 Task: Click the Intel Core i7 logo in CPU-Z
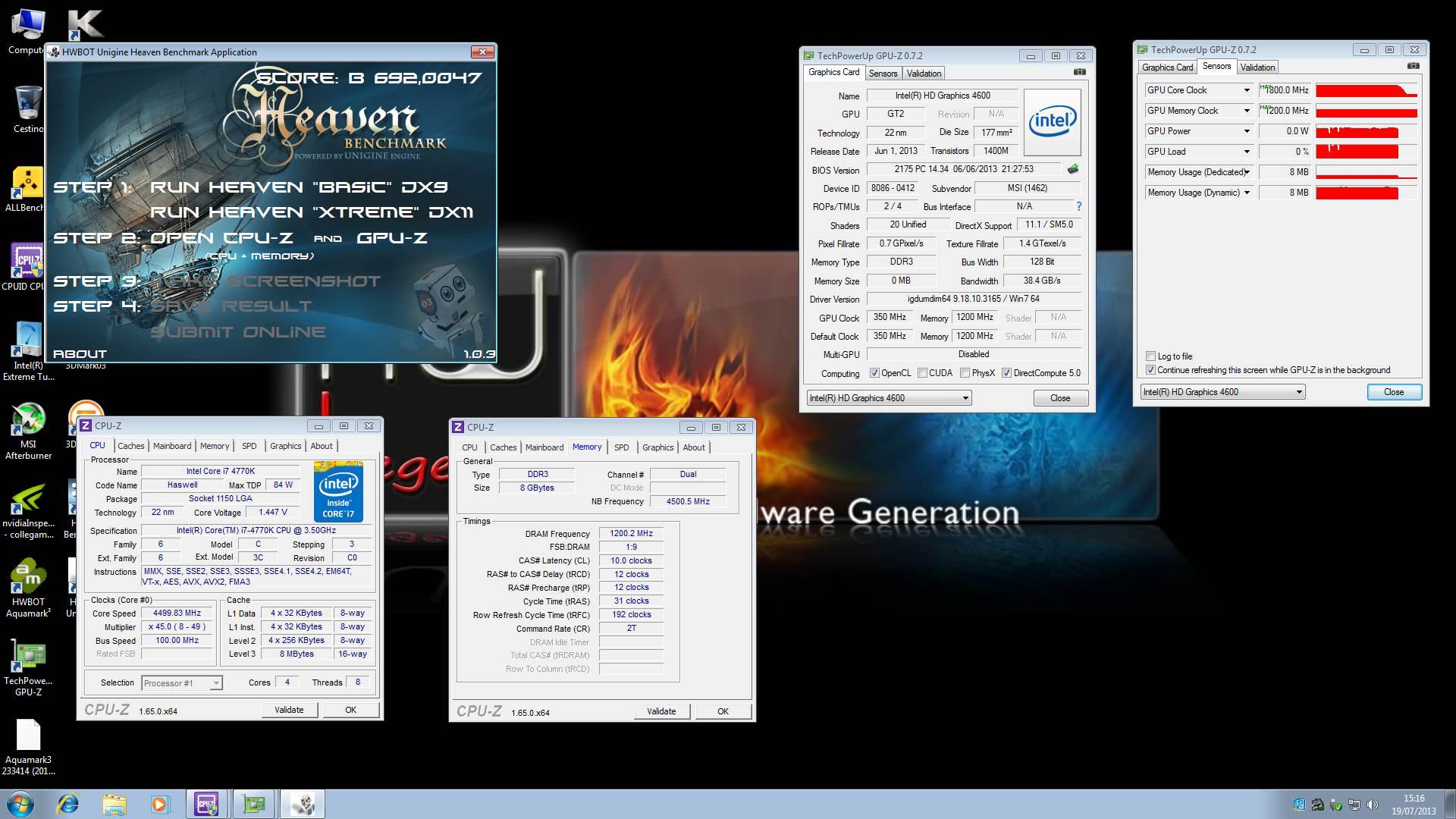[x=338, y=491]
